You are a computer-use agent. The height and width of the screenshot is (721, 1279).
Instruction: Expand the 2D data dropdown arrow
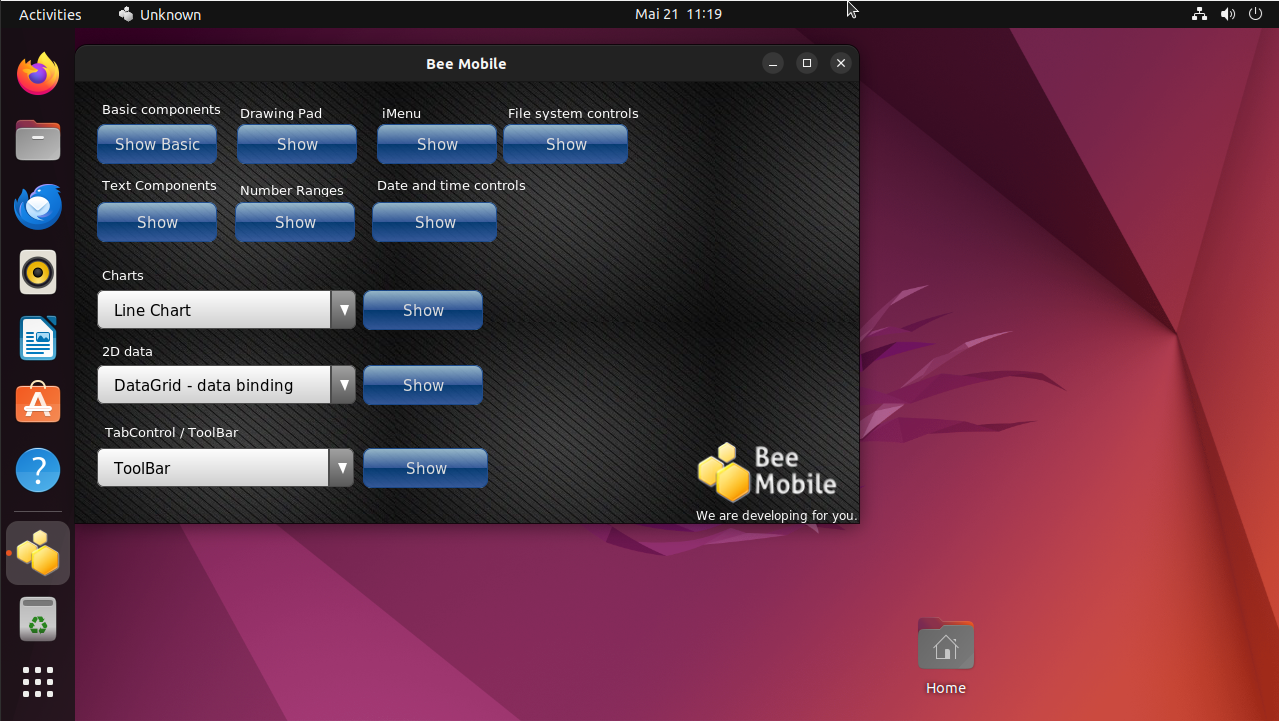pos(343,385)
